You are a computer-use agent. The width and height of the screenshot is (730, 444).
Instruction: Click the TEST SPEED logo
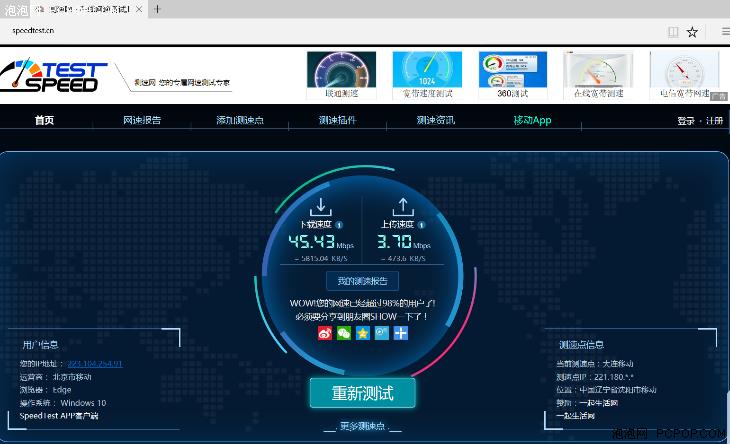tap(53, 75)
